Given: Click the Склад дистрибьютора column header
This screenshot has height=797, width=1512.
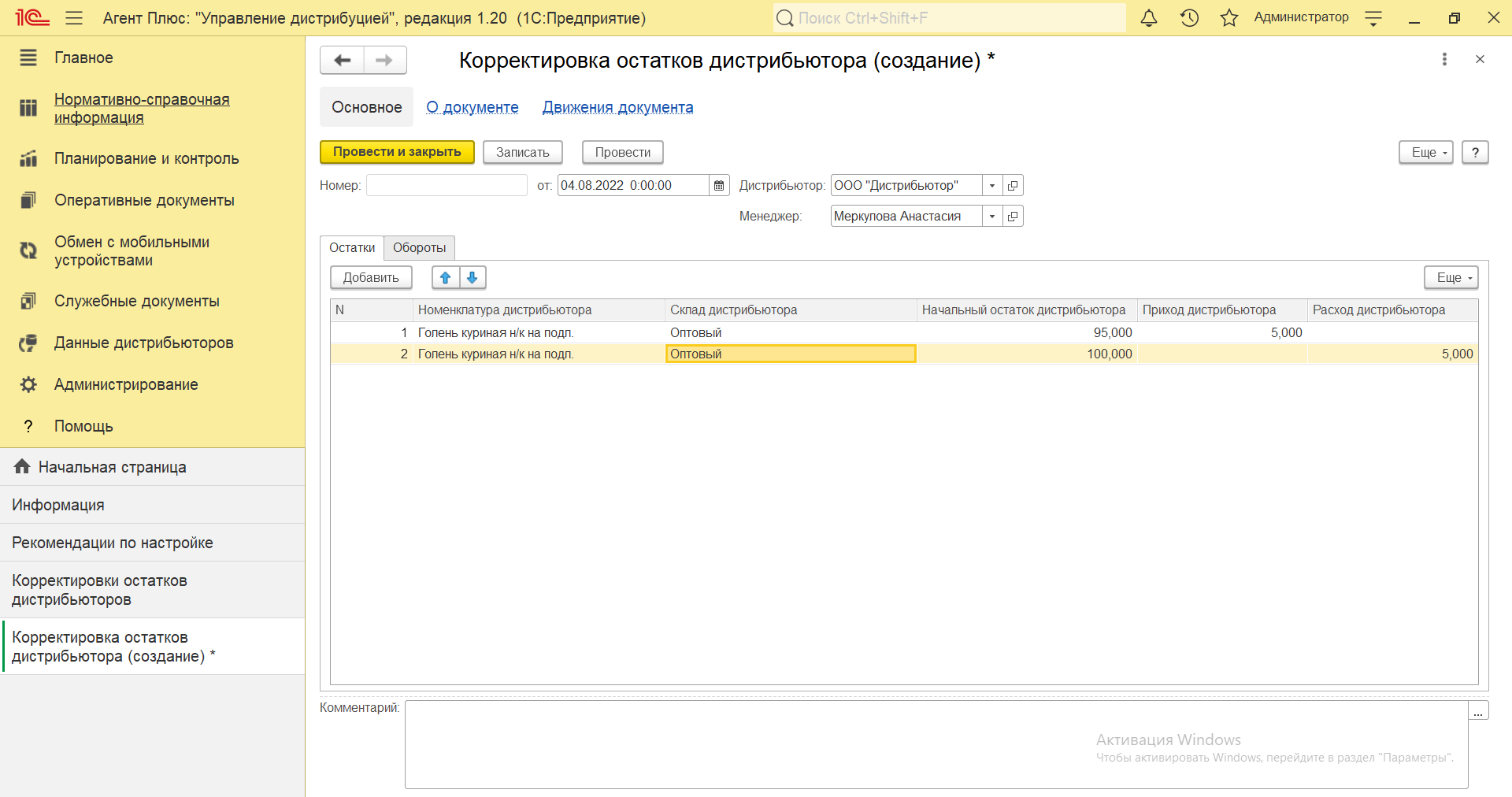Looking at the screenshot, I should 791,310.
